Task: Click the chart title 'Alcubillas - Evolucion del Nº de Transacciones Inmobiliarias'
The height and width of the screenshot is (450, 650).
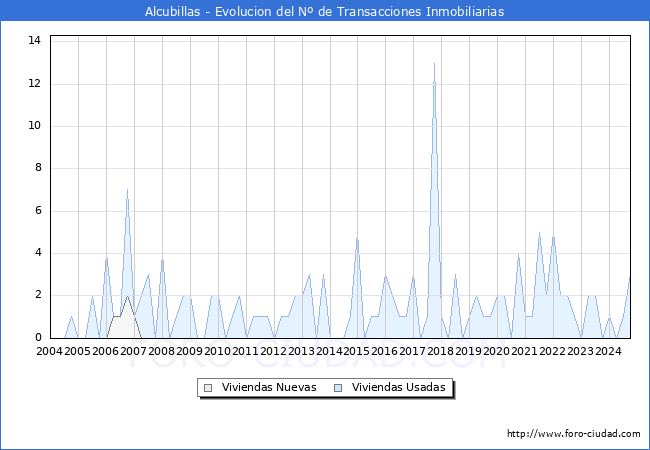Action: click(325, 11)
